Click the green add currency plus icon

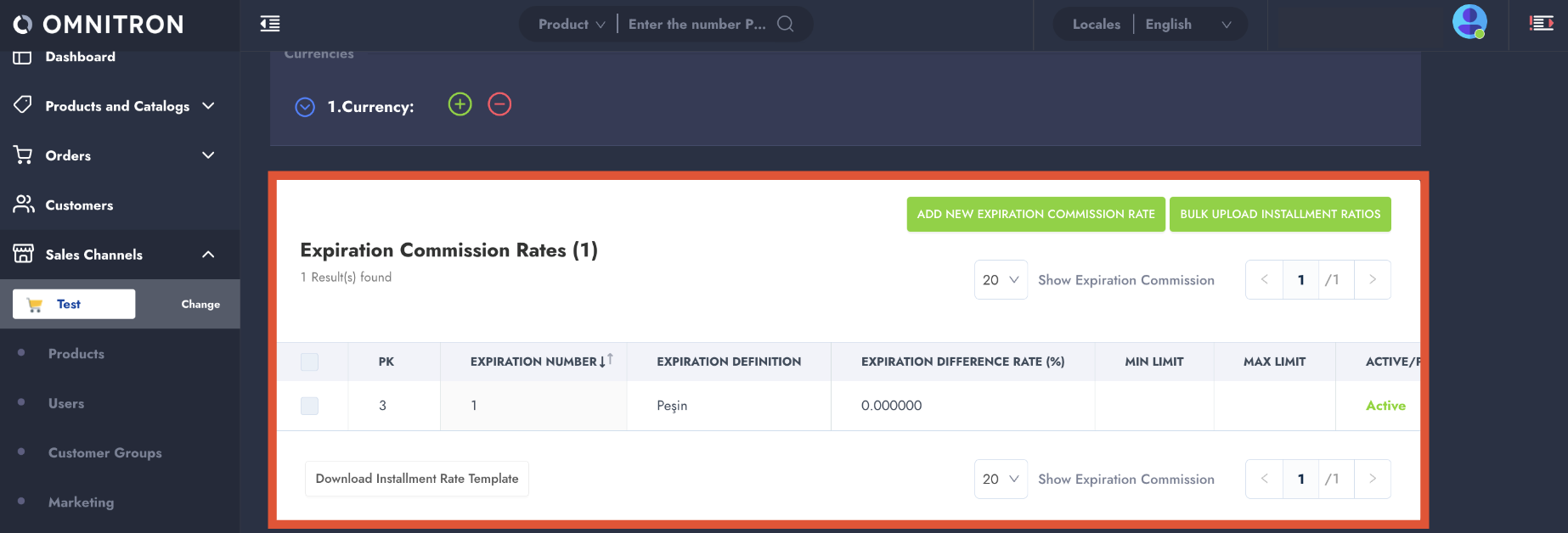460,104
